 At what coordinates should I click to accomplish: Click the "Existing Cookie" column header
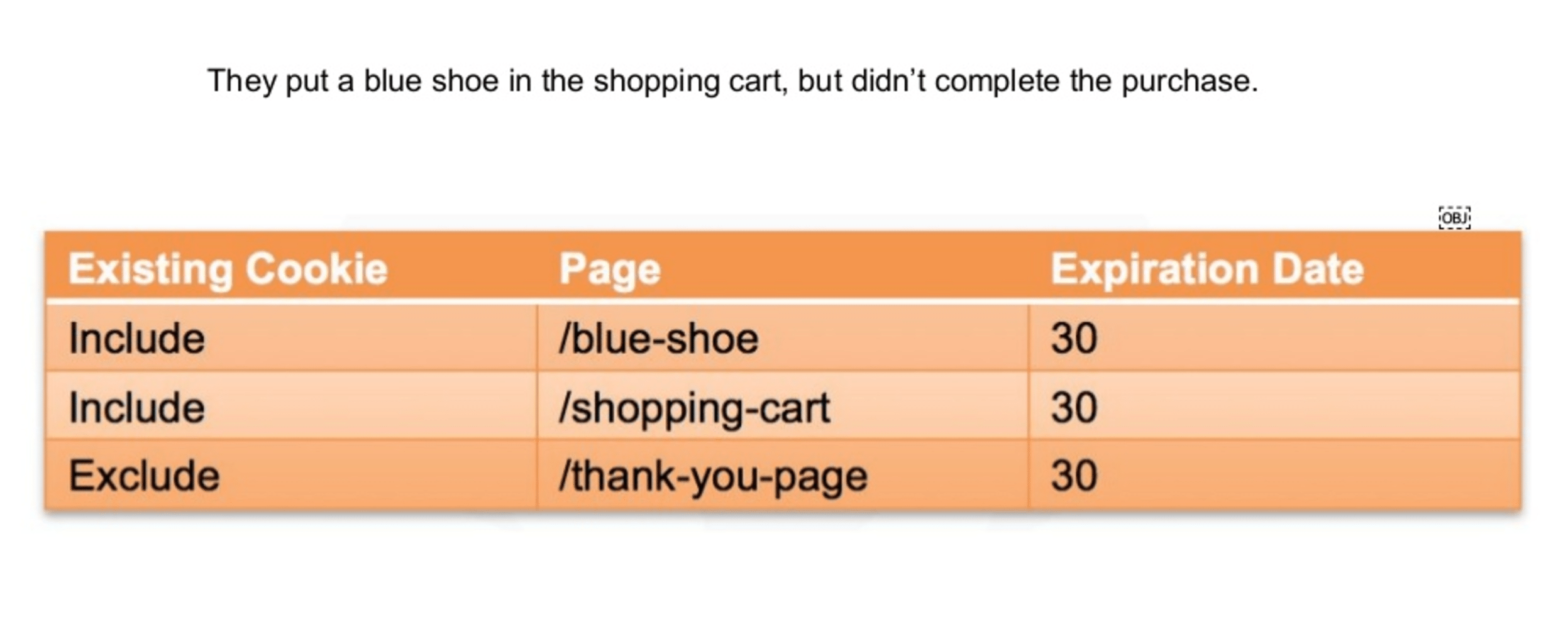pyautogui.click(x=228, y=270)
